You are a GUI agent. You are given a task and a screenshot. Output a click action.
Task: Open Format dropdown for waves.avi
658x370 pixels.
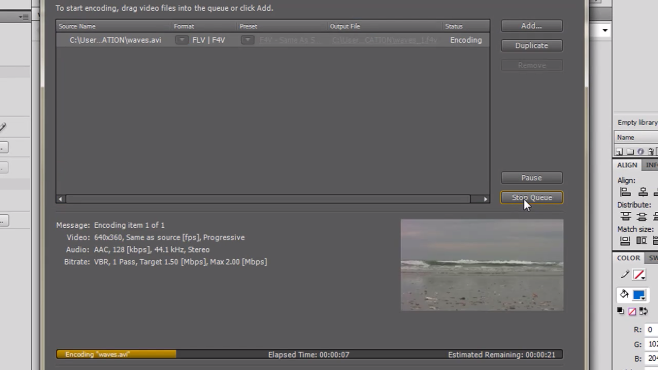point(182,40)
